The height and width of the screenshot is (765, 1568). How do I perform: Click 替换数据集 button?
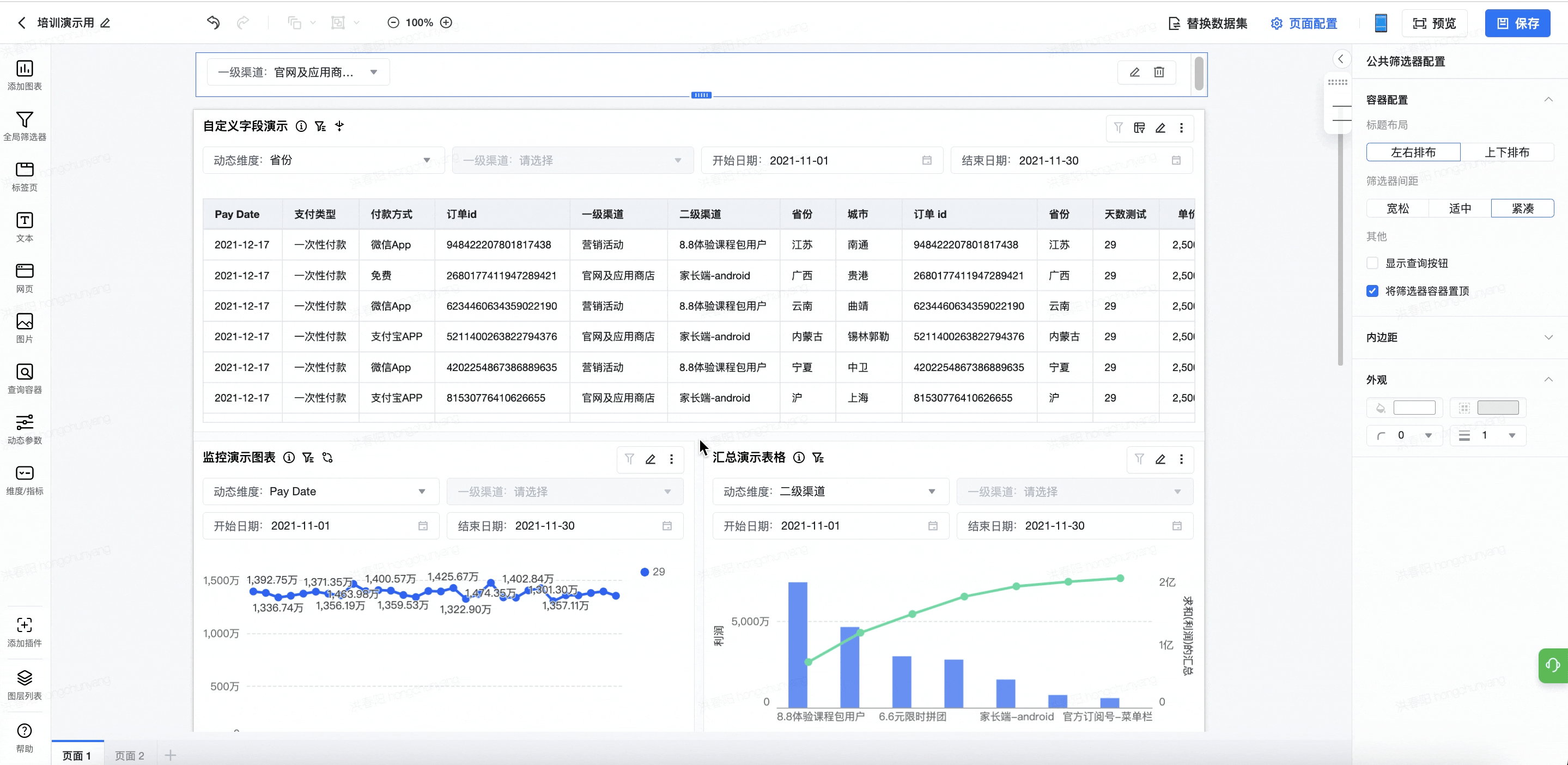tap(1208, 23)
